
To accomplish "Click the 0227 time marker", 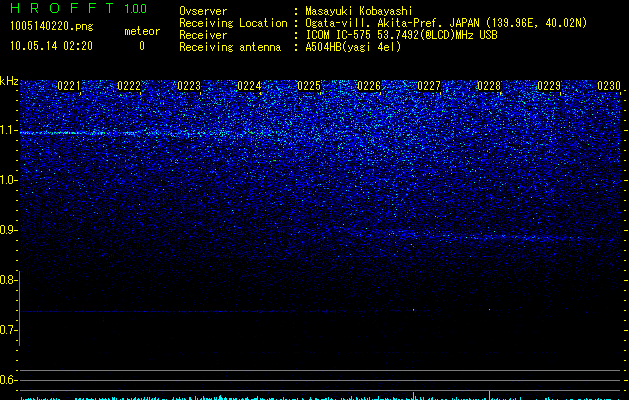I will tap(429, 86).
